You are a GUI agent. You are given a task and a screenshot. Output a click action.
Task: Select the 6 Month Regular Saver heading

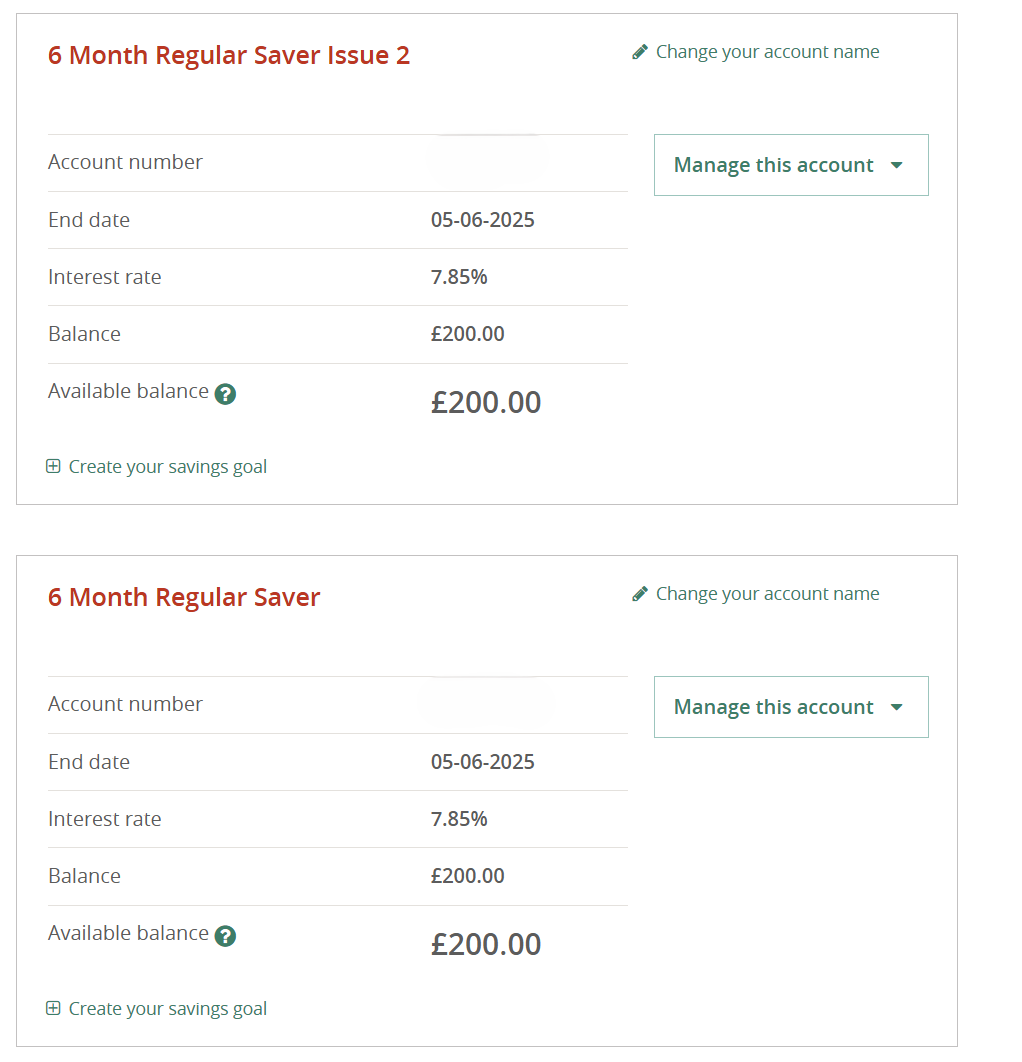(184, 597)
